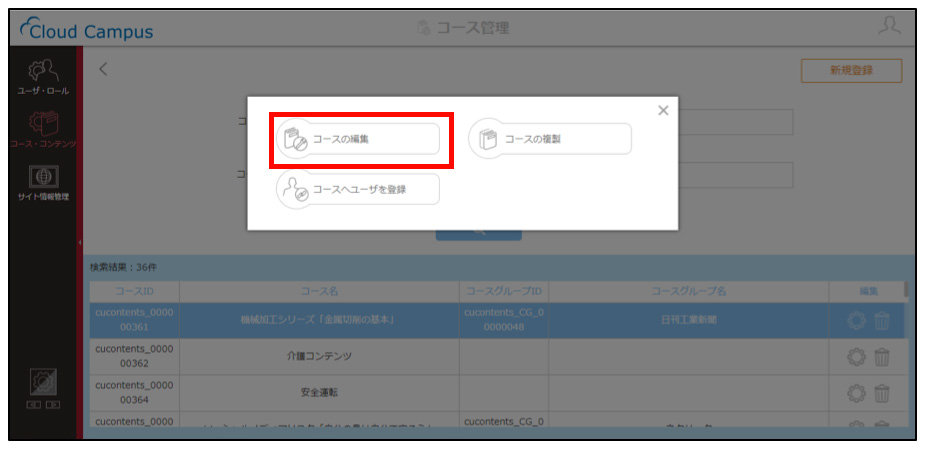This screenshot has width=925, height=450.
Task: Close the course options dialog
Action: tap(663, 110)
